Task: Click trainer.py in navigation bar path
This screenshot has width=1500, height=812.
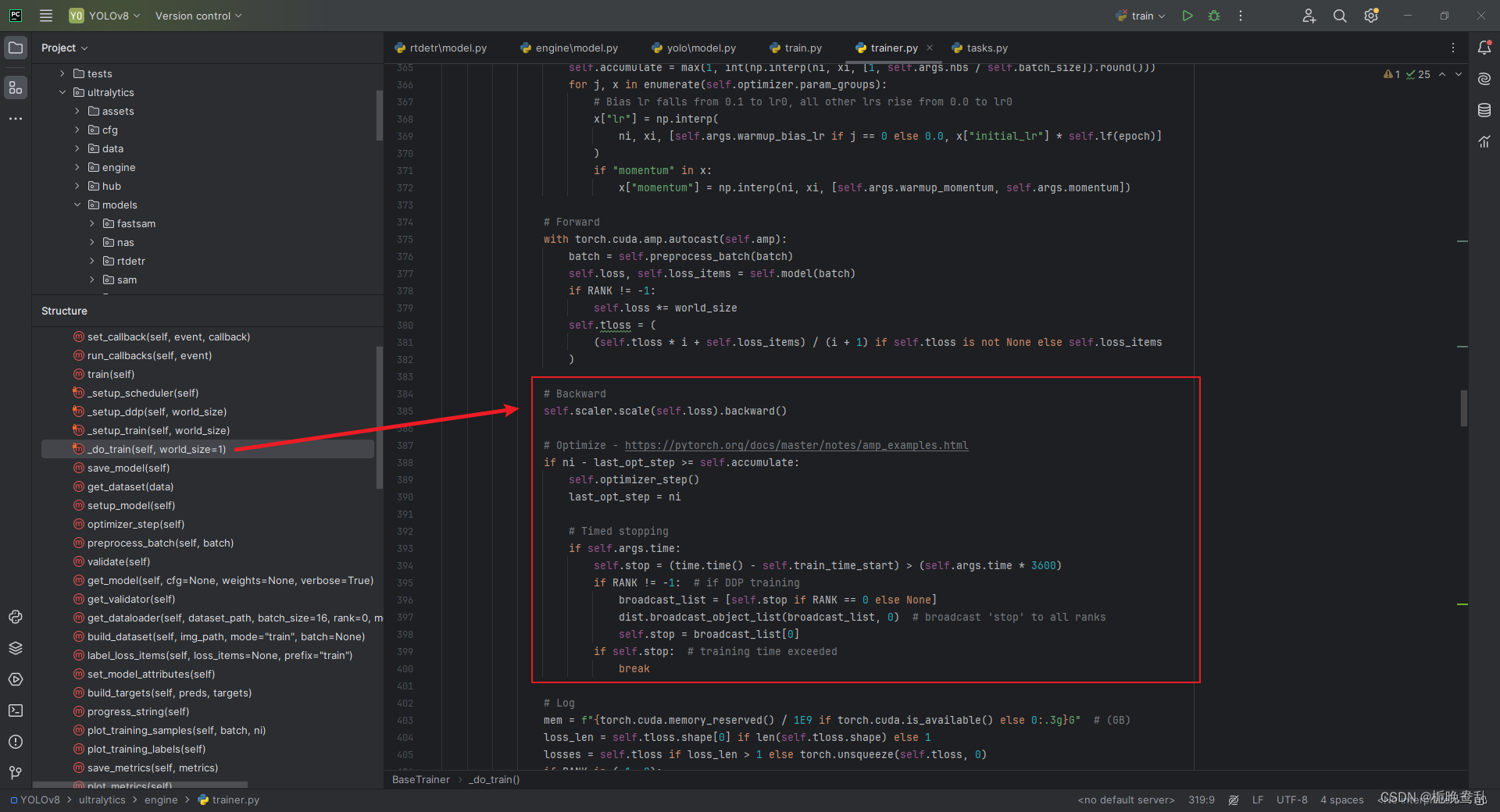Action: click(229, 800)
